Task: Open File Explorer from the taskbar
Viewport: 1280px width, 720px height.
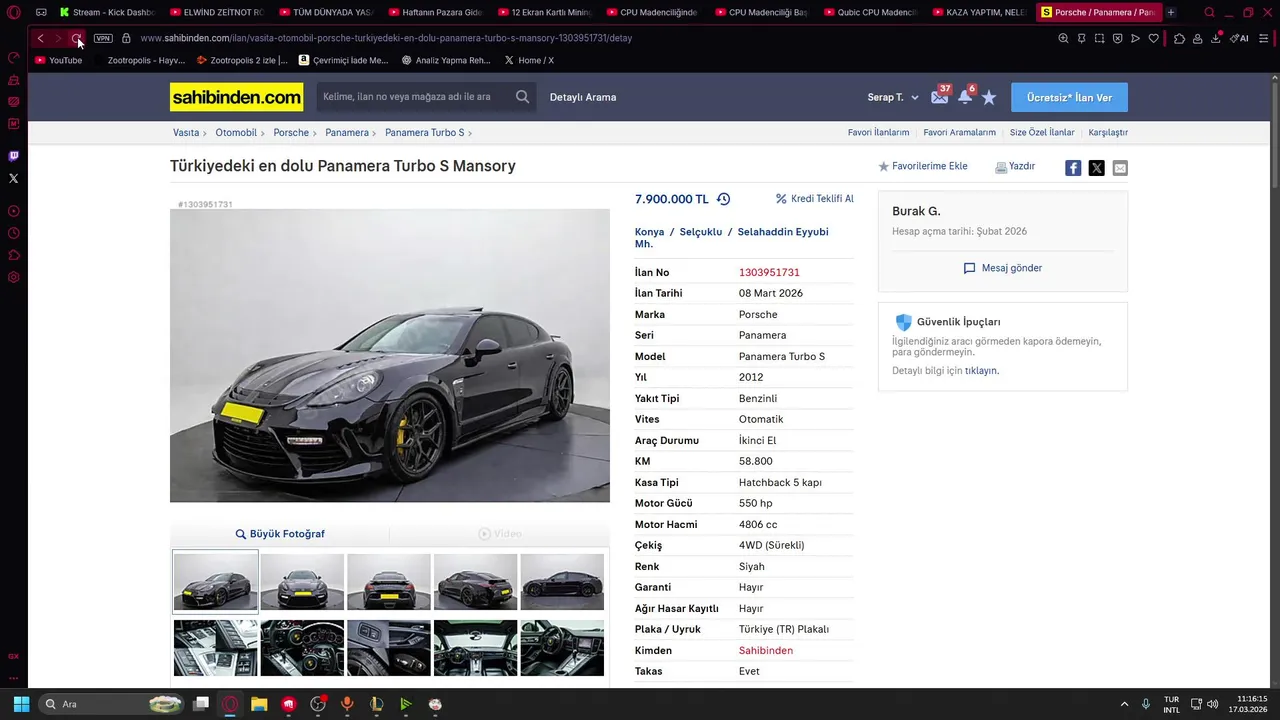Action: click(x=259, y=704)
